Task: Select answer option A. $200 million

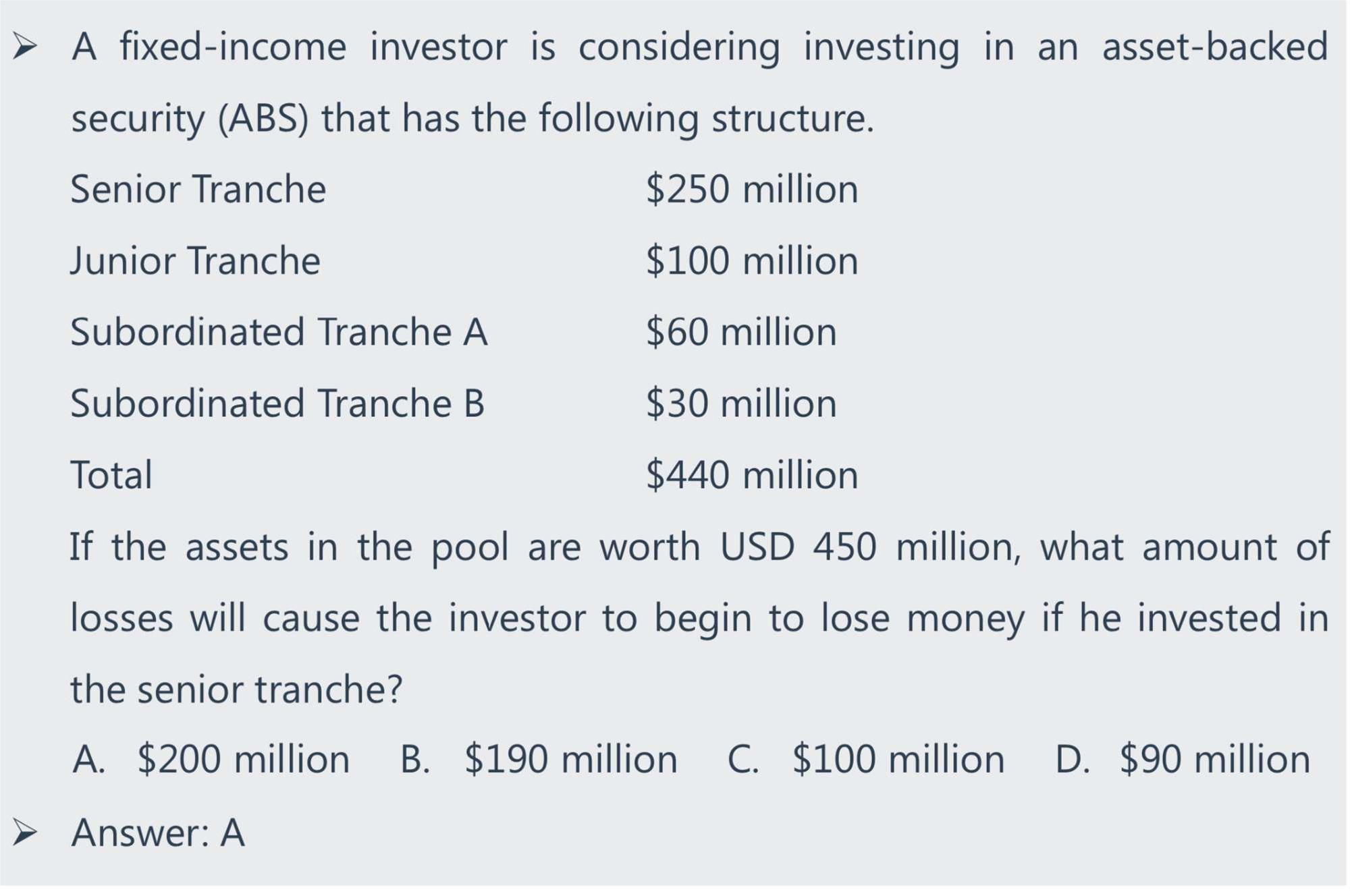Action: coord(211,759)
